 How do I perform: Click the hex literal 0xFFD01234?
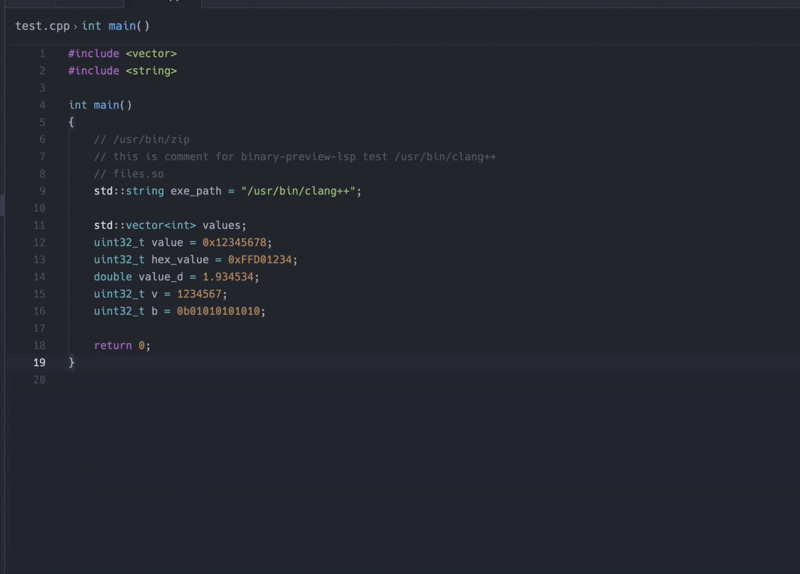(260, 260)
